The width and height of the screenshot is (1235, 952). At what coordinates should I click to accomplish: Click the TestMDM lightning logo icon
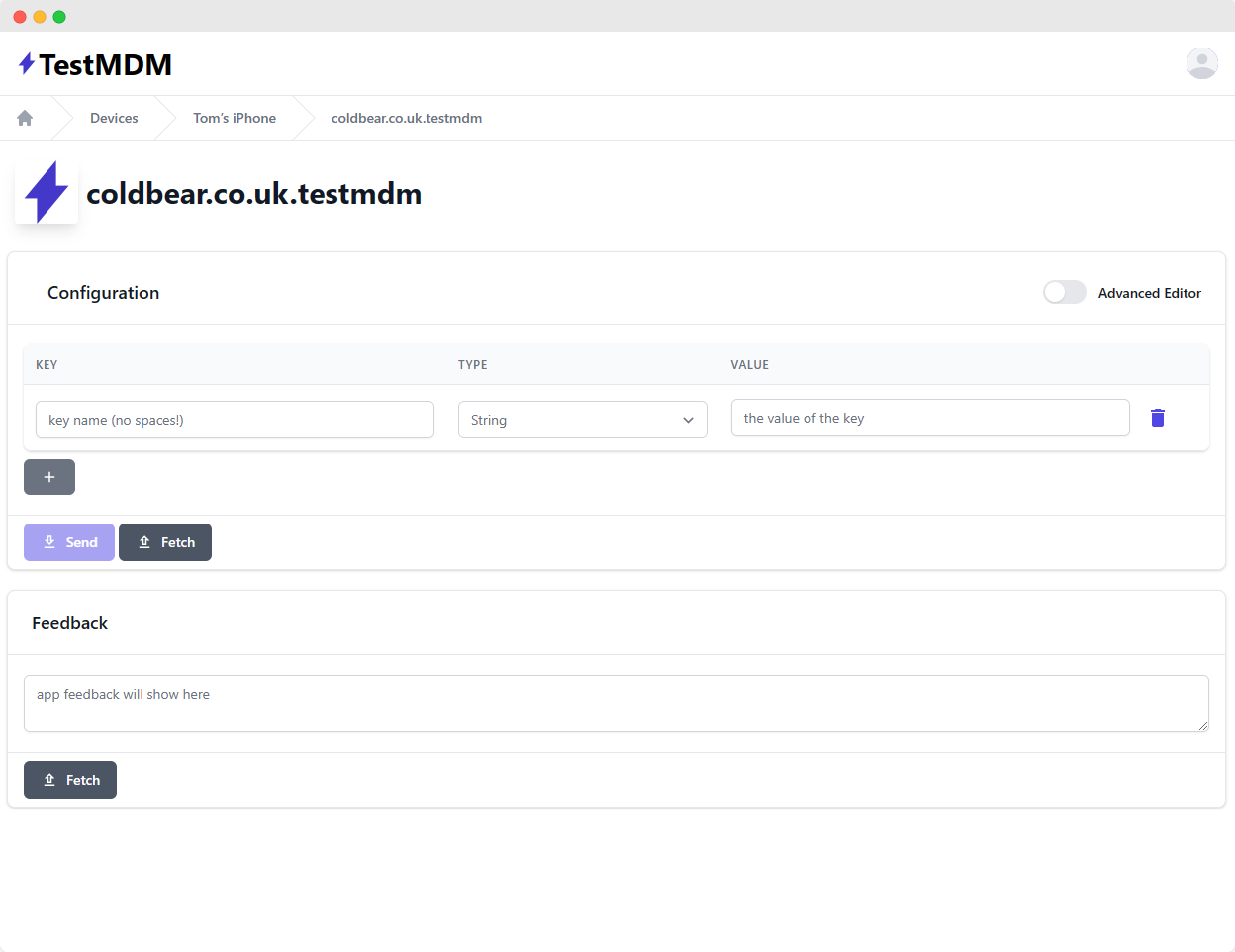pos(27,63)
